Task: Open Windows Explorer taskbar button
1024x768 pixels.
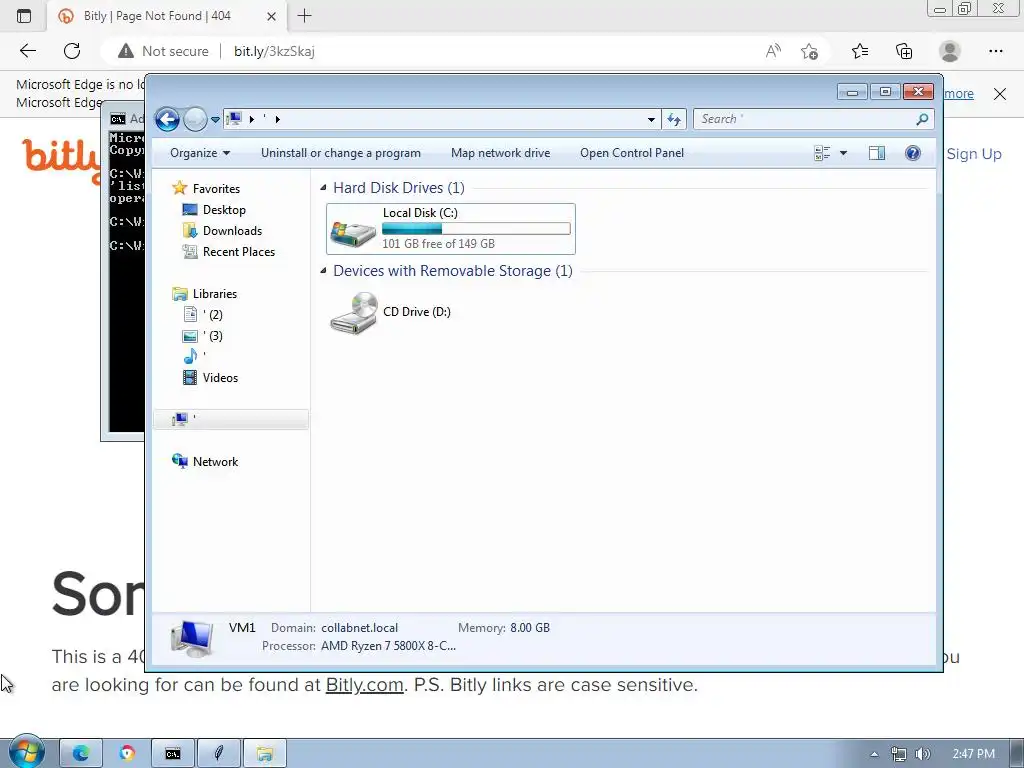Action: click(x=264, y=753)
